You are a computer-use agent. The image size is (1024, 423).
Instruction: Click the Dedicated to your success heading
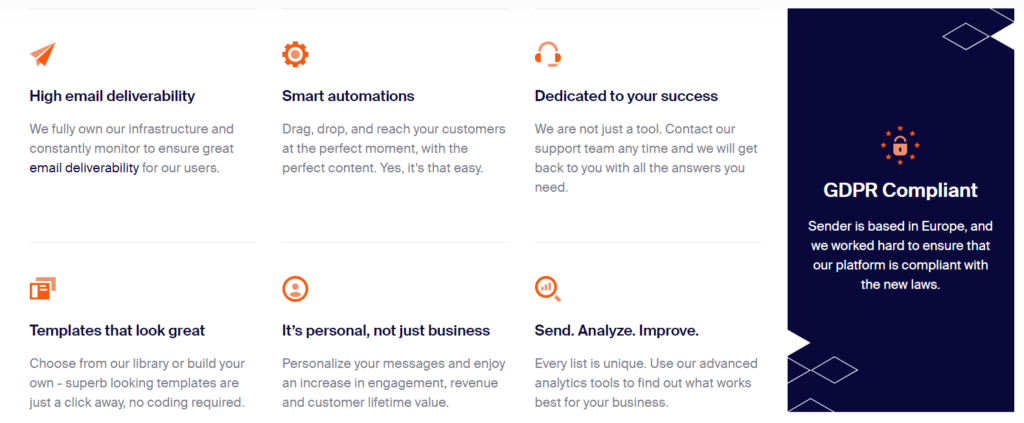coord(626,96)
